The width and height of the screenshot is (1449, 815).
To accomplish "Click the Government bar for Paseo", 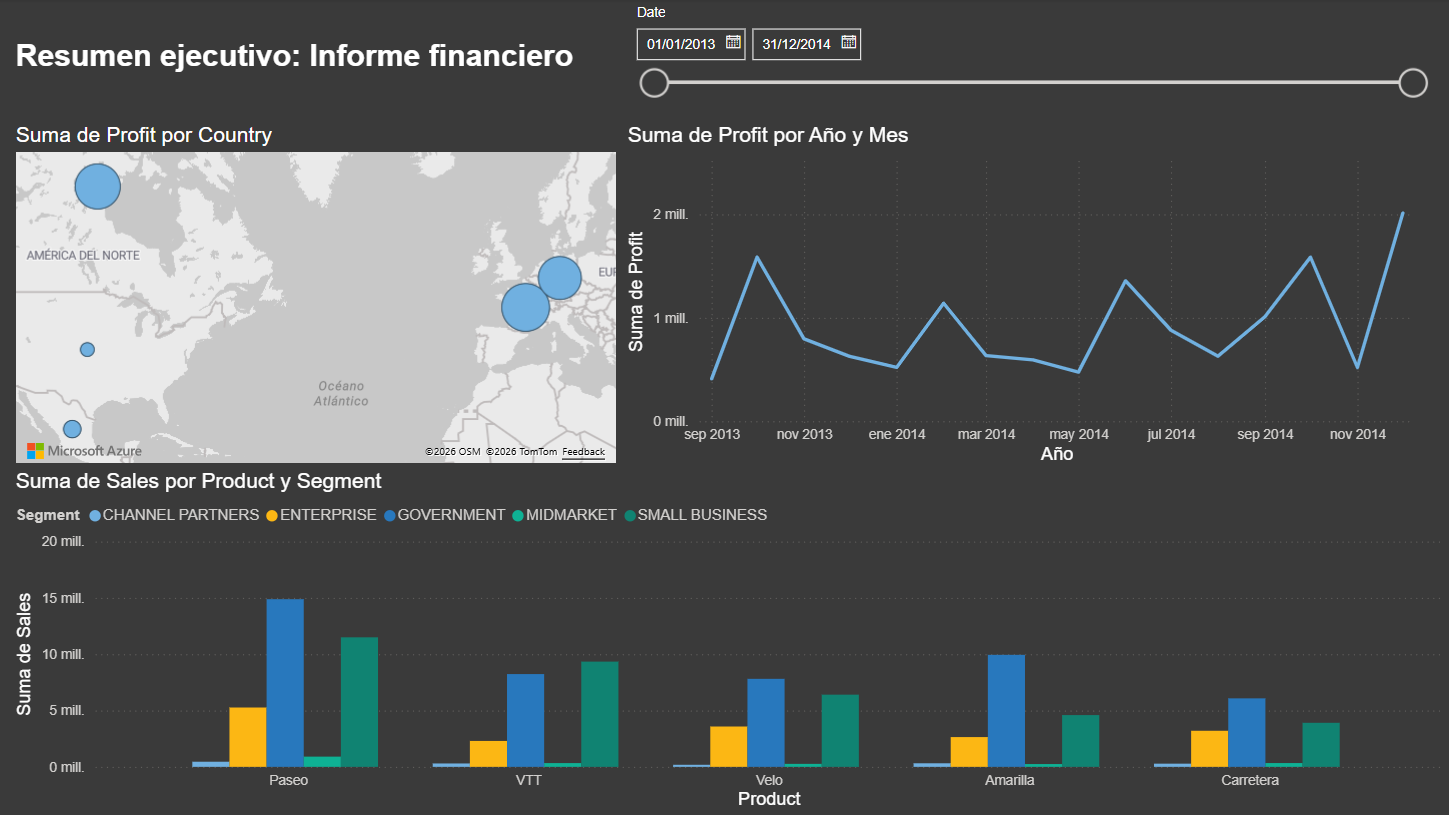I will tap(285, 683).
